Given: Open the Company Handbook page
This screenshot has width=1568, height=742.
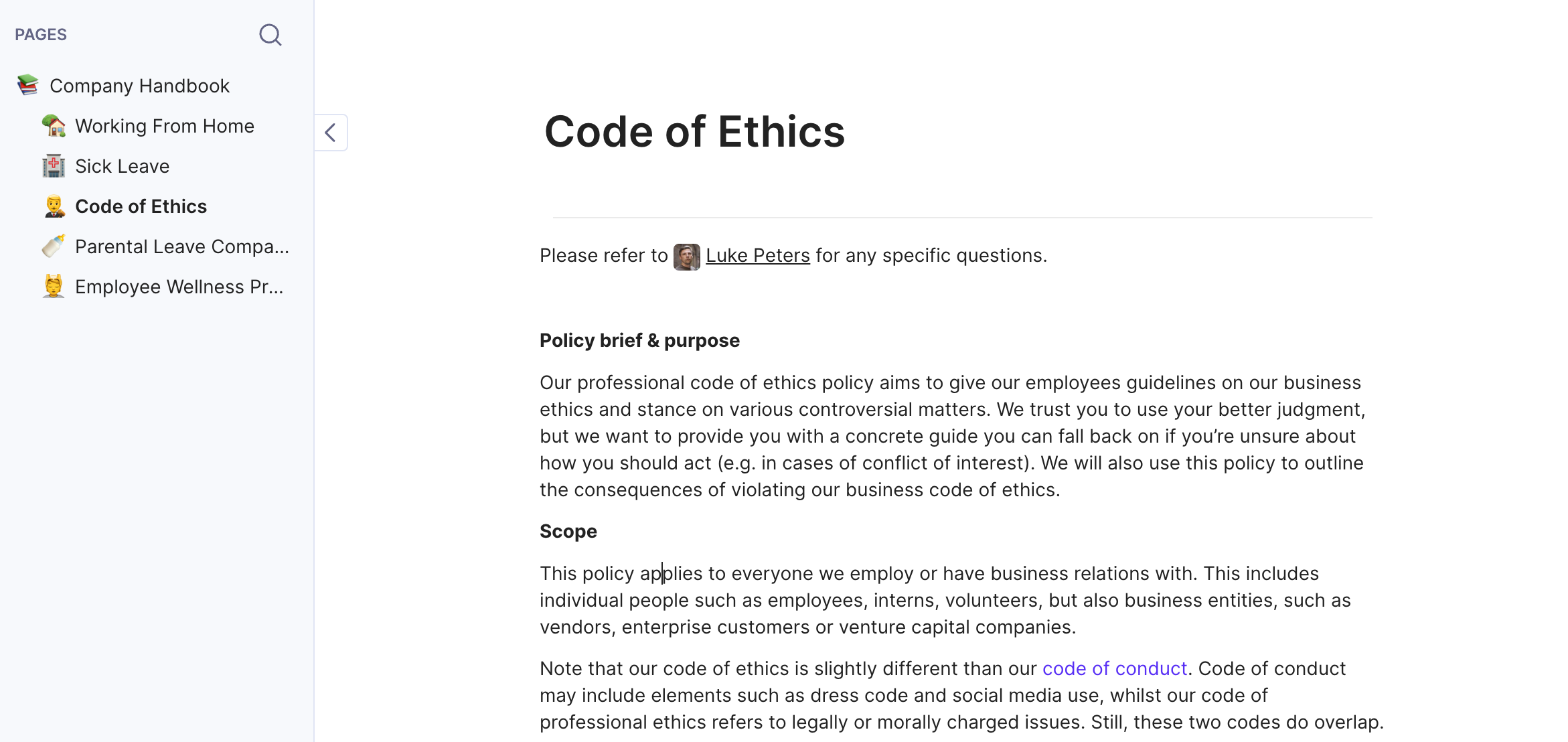Looking at the screenshot, I should pyautogui.click(x=139, y=86).
